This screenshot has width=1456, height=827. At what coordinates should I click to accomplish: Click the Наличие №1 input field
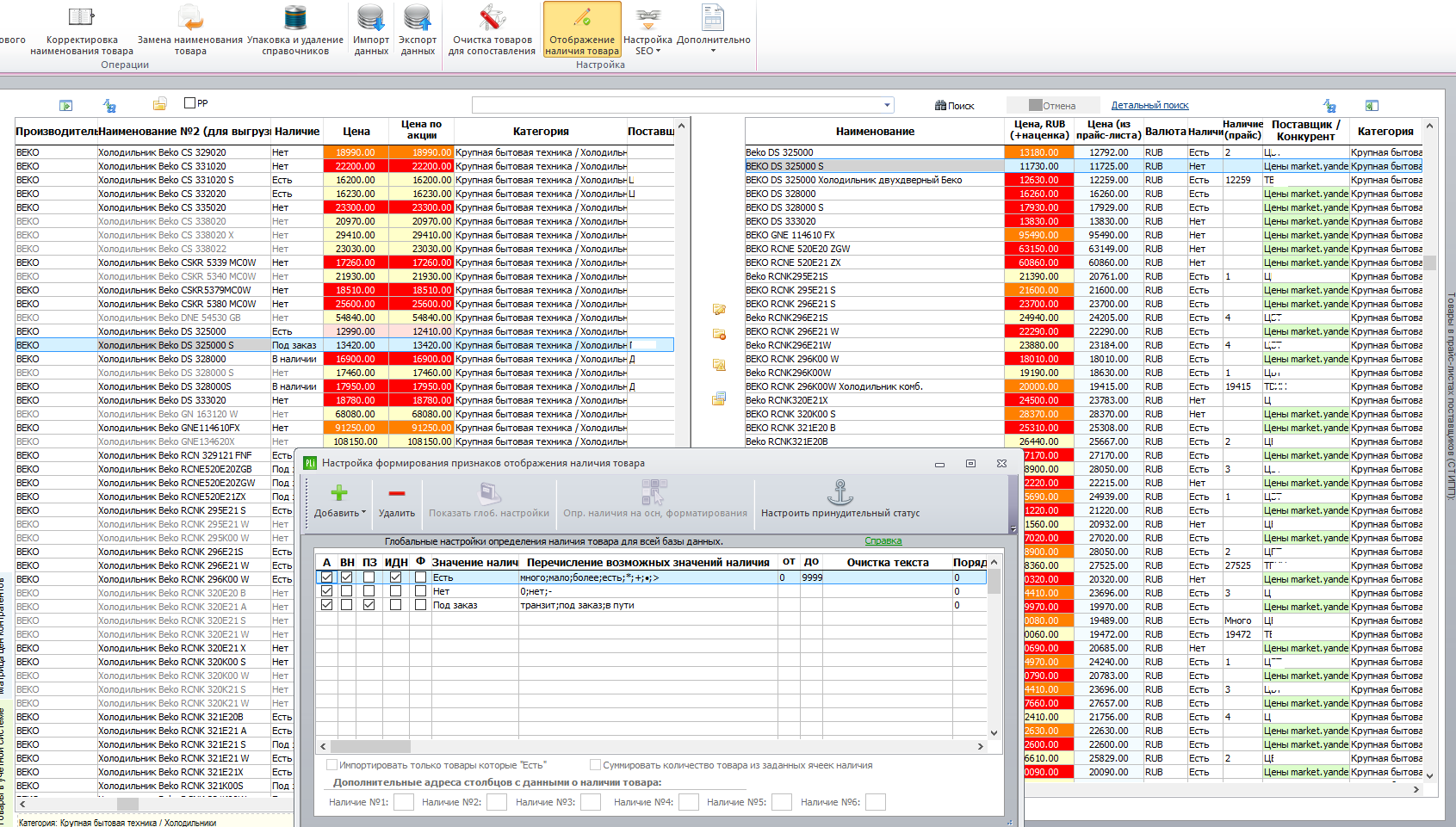coord(403,802)
